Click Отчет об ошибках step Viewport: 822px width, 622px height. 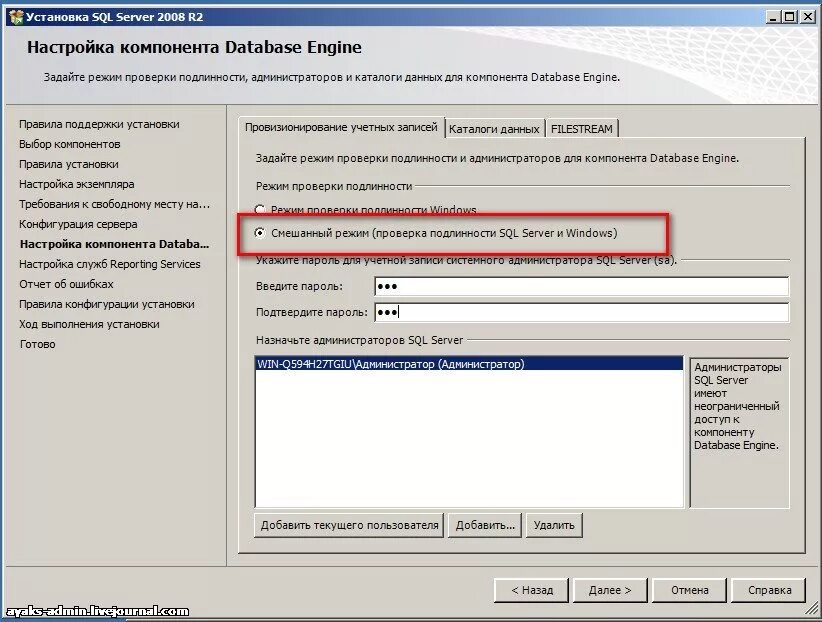pyautogui.click(x=66, y=284)
